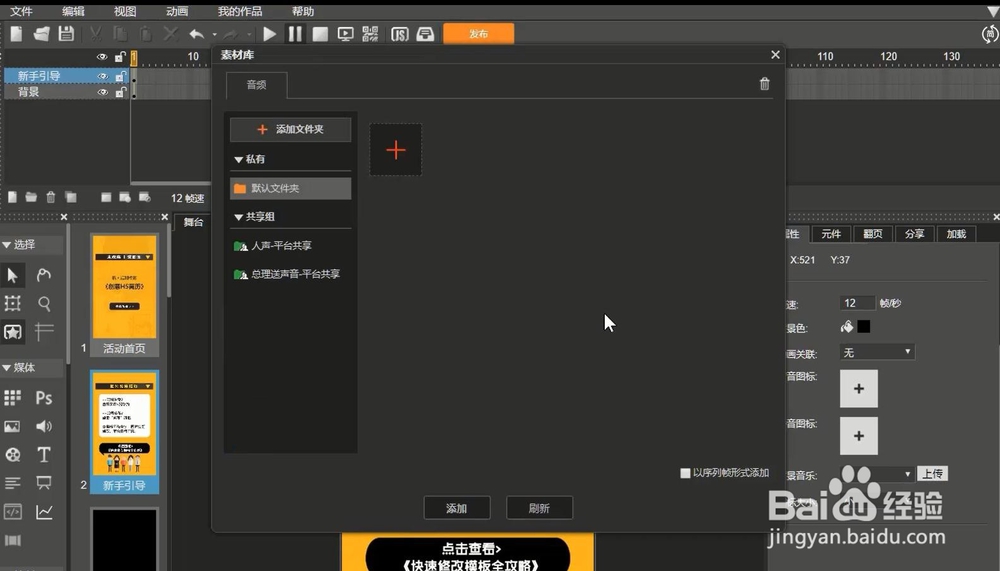1000x571 pixels.
Task: Save the project with floppy icon
Action: pyautogui.click(x=66, y=34)
